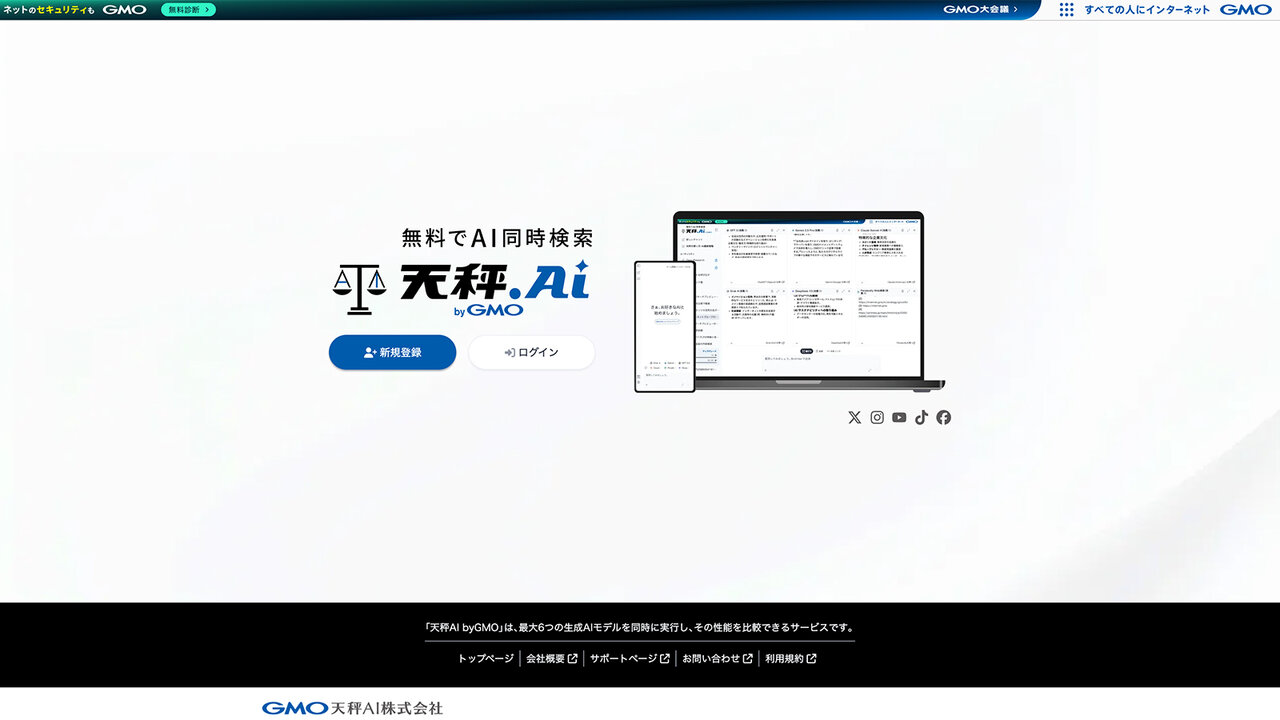This screenshot has height=720, width=1280.
Task: Expand the GMO大会議 banner link
Action: click(980, 10)
